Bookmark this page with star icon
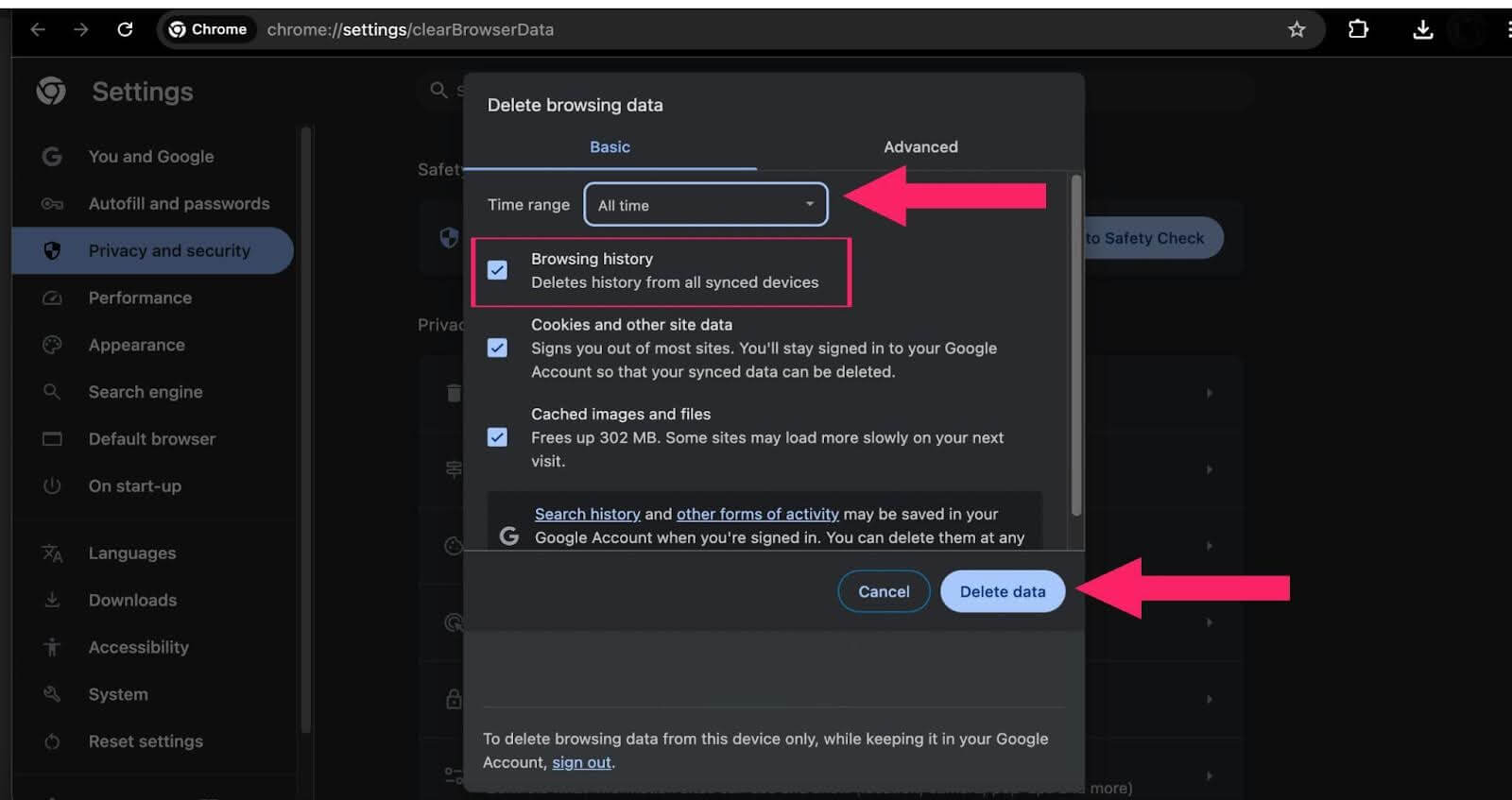Image resolution: width=1512 pixels, height=800 pixels. [1297, 29]
